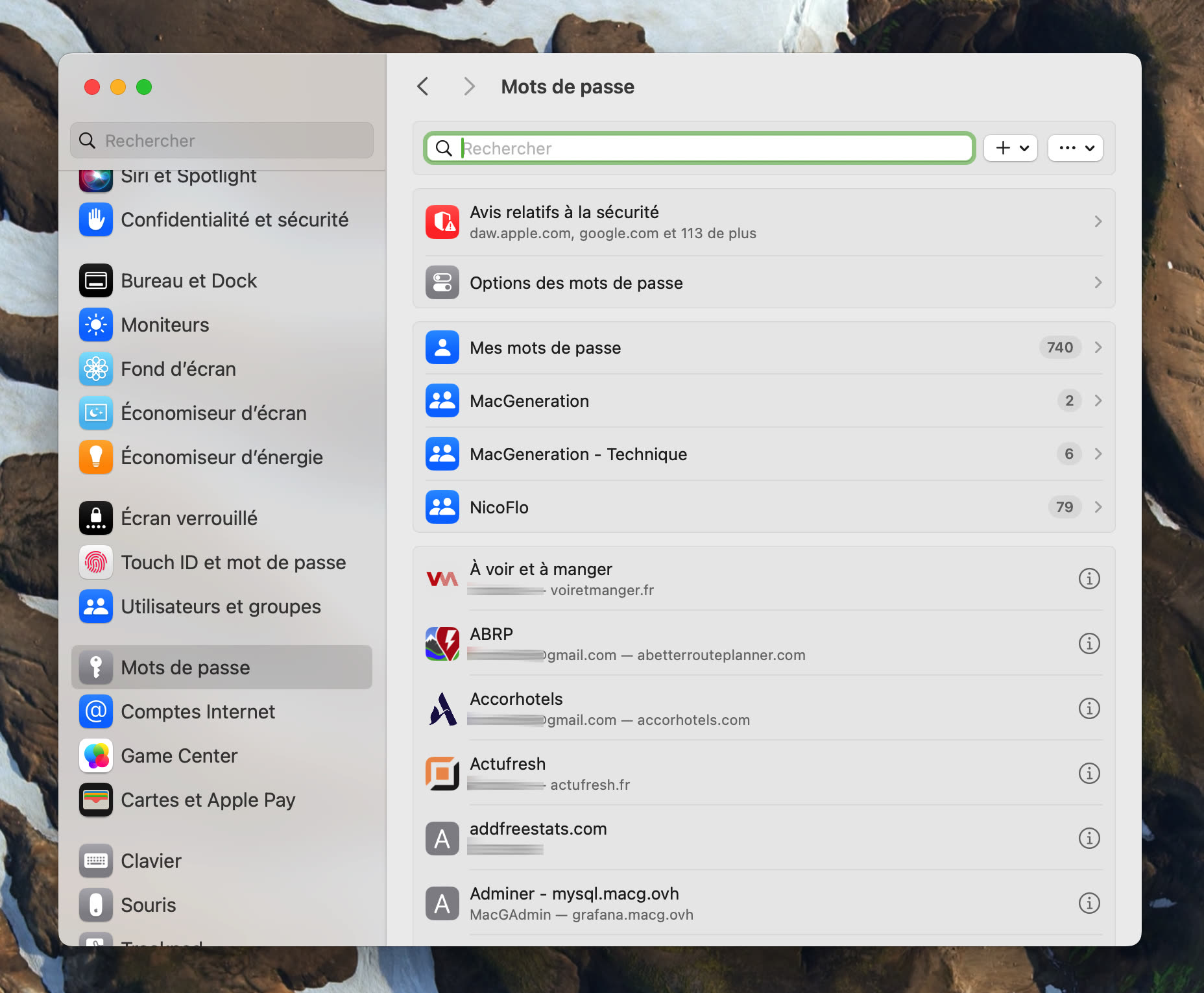The height and width of the screenshot is (993, 1204).
Task: Click the Mots de passe key icon
Action: [x=95, y=667]
